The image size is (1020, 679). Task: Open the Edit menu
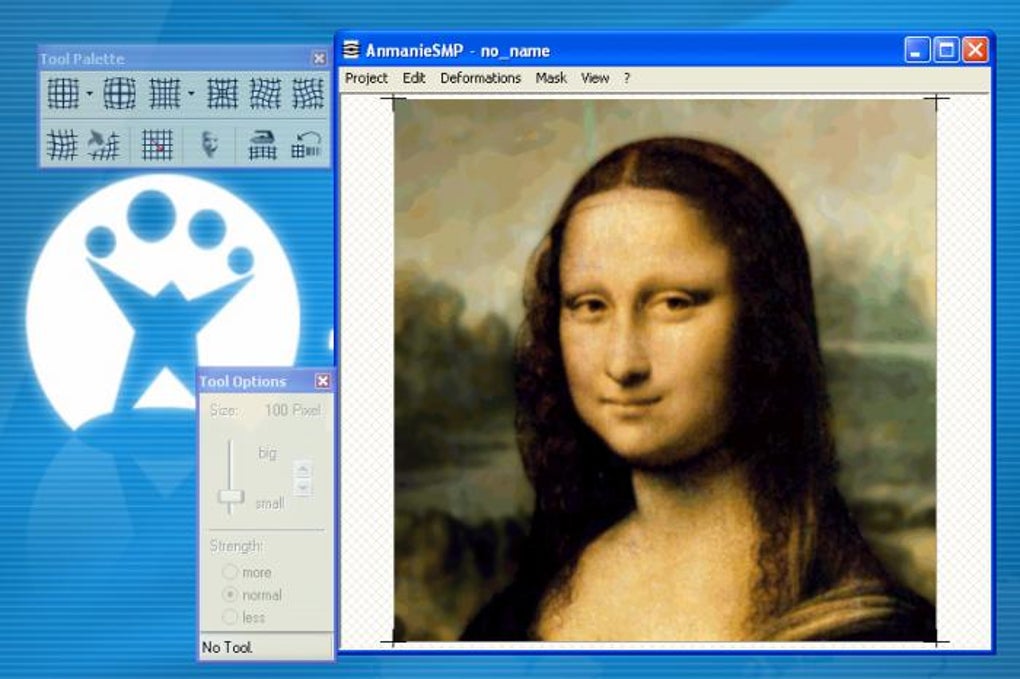tap(414, 78)
